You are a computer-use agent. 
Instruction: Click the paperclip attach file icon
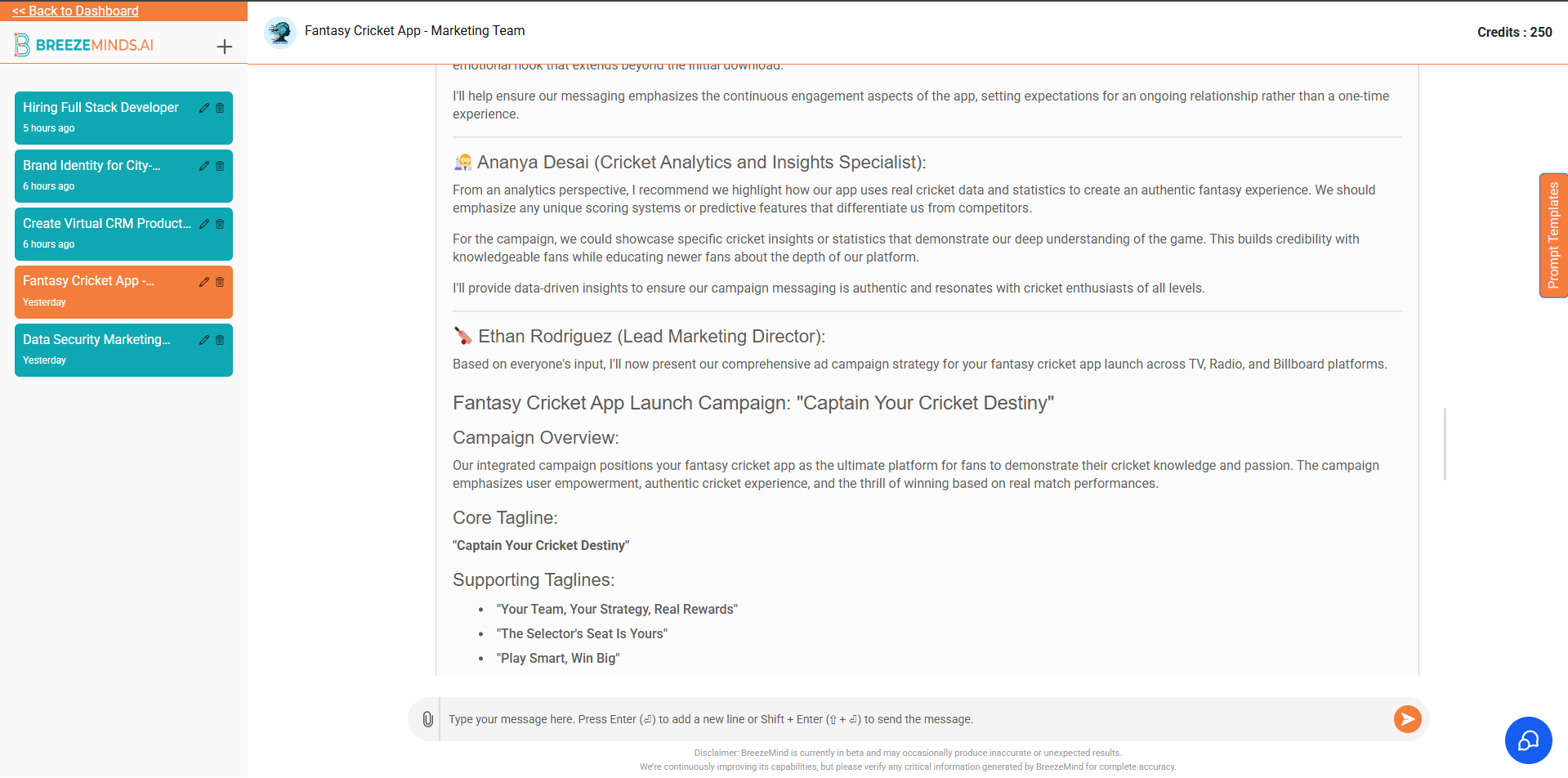click(427, 719)
